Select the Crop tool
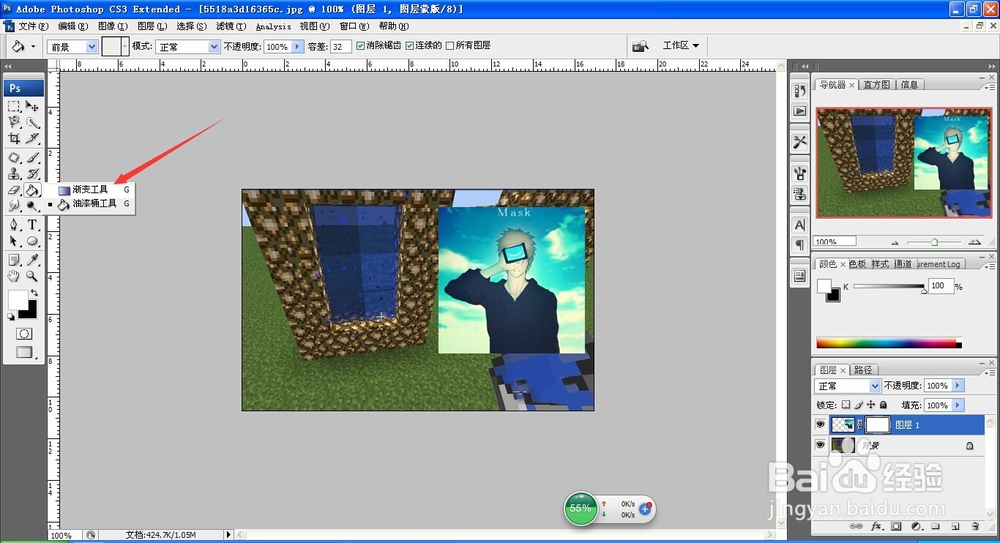 click(14, 138)
